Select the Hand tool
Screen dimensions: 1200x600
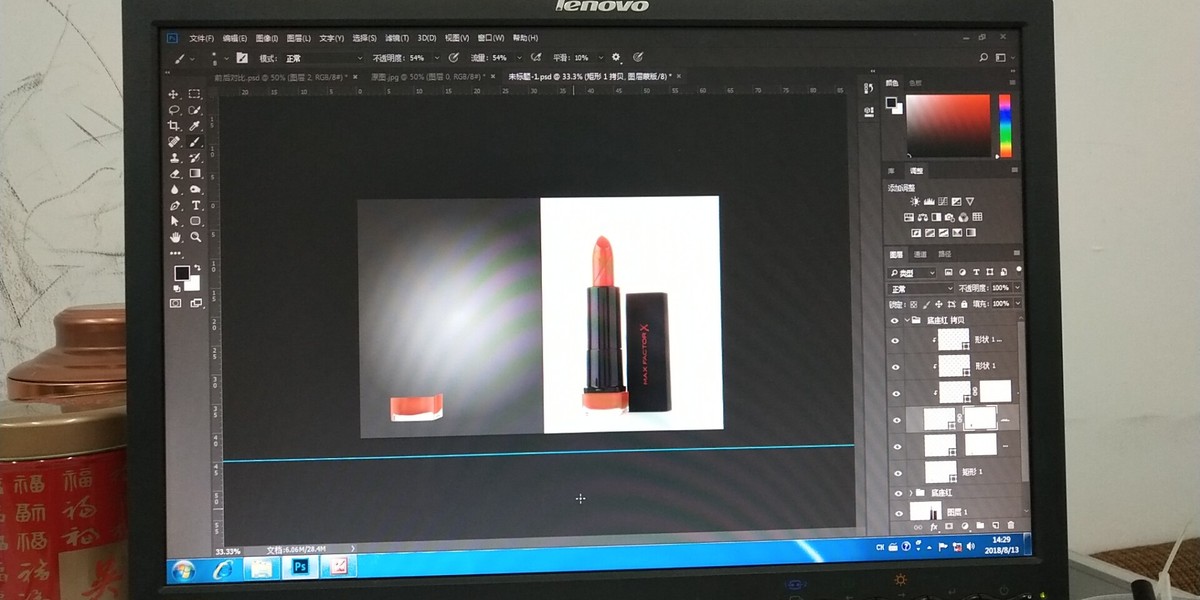point(175,237)
